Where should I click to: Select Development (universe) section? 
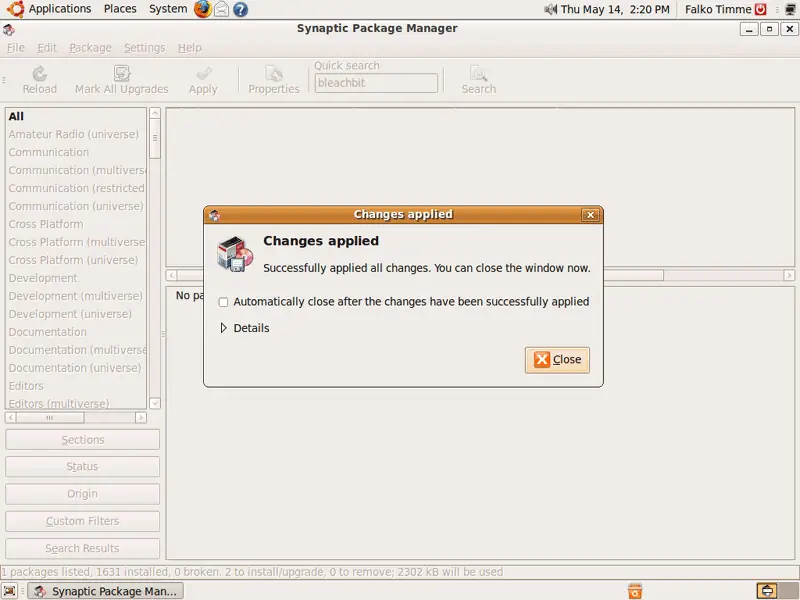tap(77, 314)
